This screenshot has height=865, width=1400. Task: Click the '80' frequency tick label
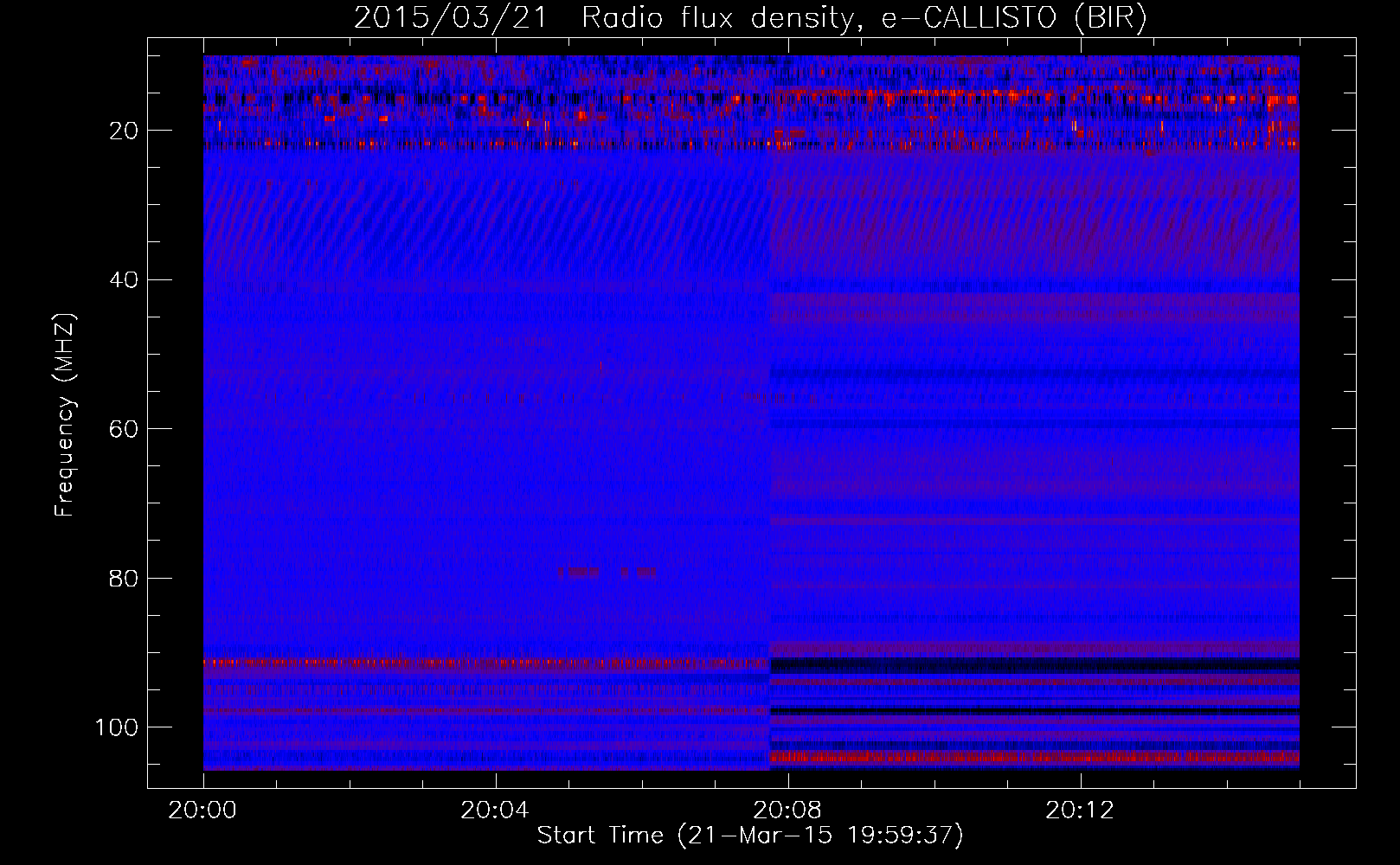click(125, 578)
